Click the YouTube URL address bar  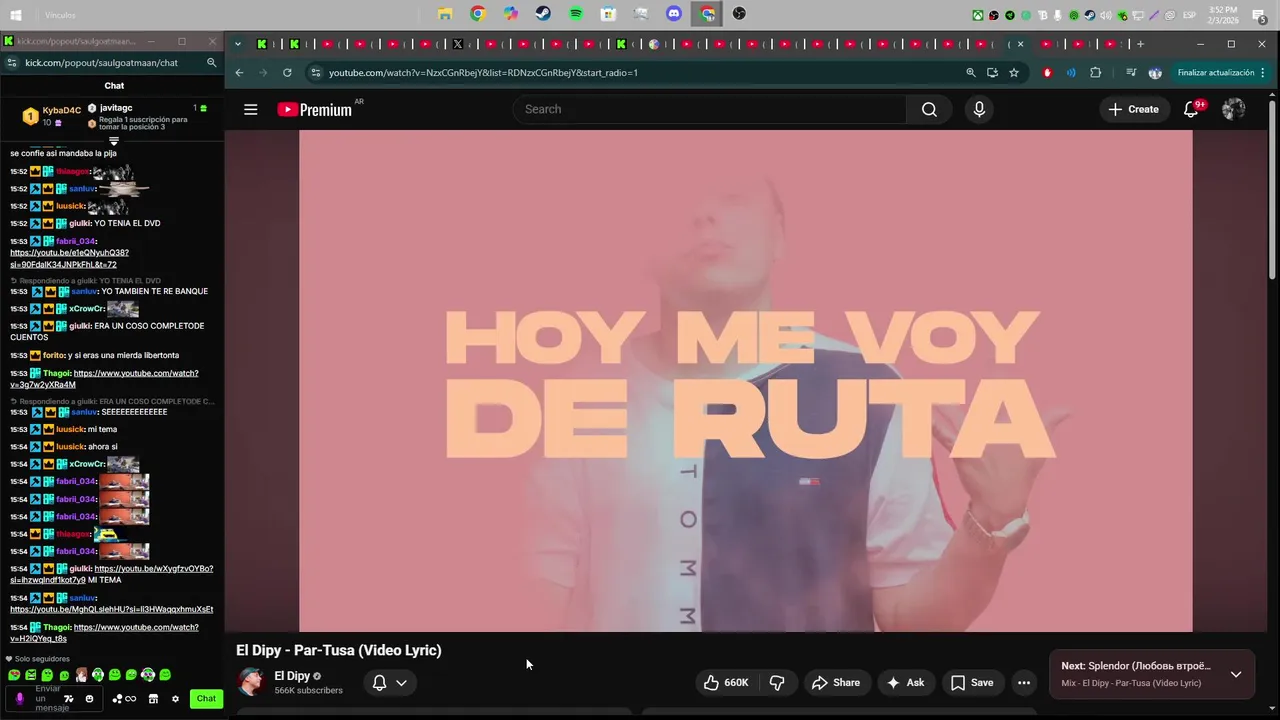pyautogui.click(x=640, y=73)
